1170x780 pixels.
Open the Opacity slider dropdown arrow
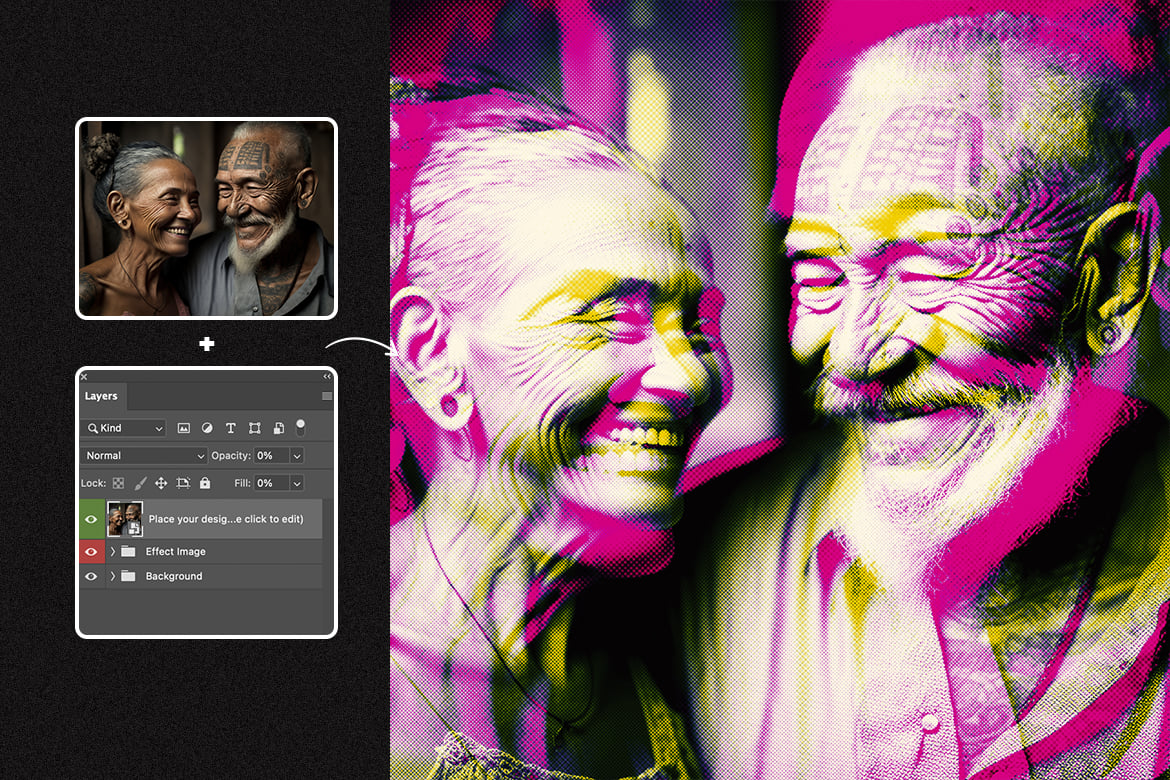297,455
